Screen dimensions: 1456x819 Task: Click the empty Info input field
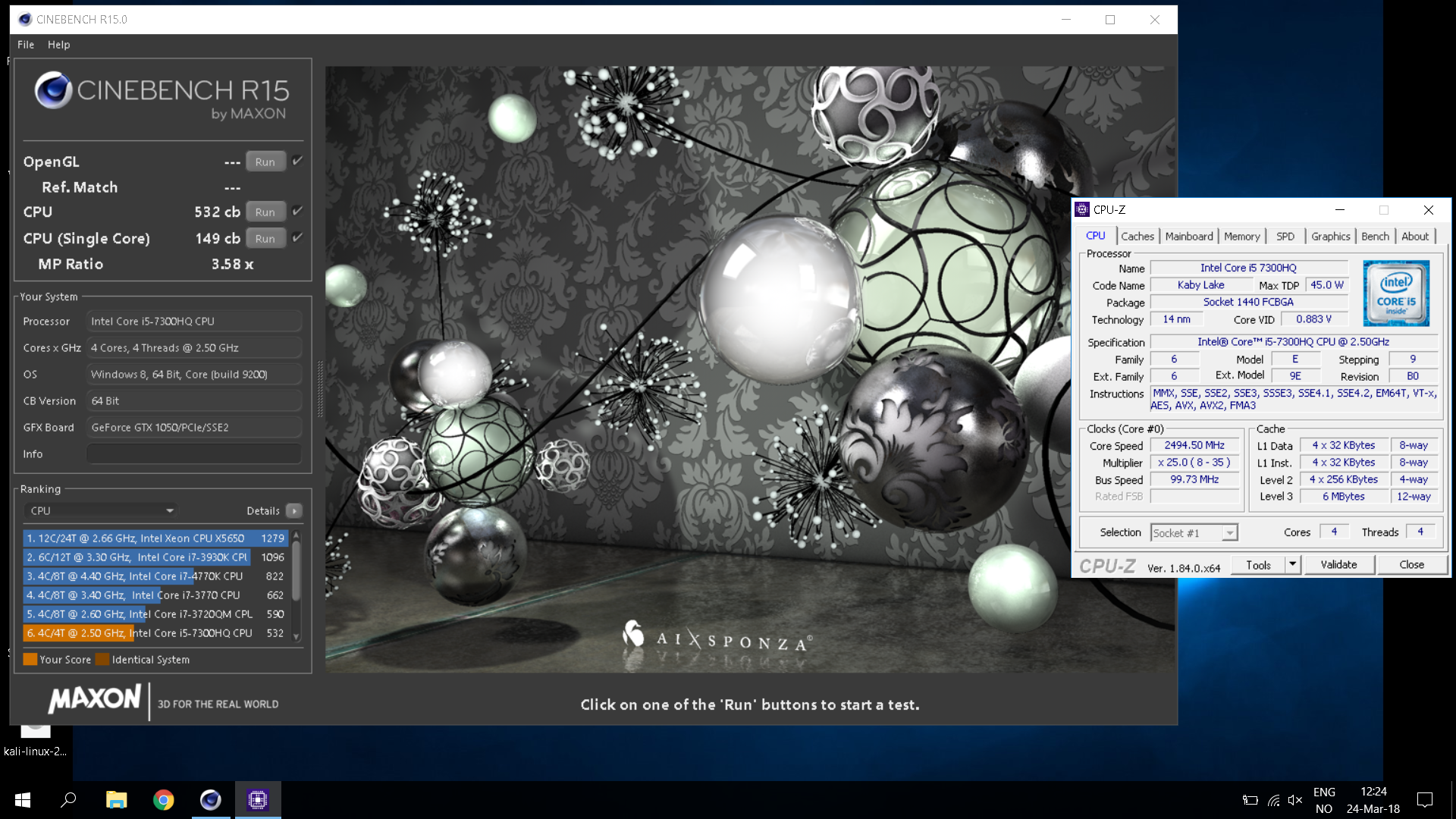tap(194, 453)
